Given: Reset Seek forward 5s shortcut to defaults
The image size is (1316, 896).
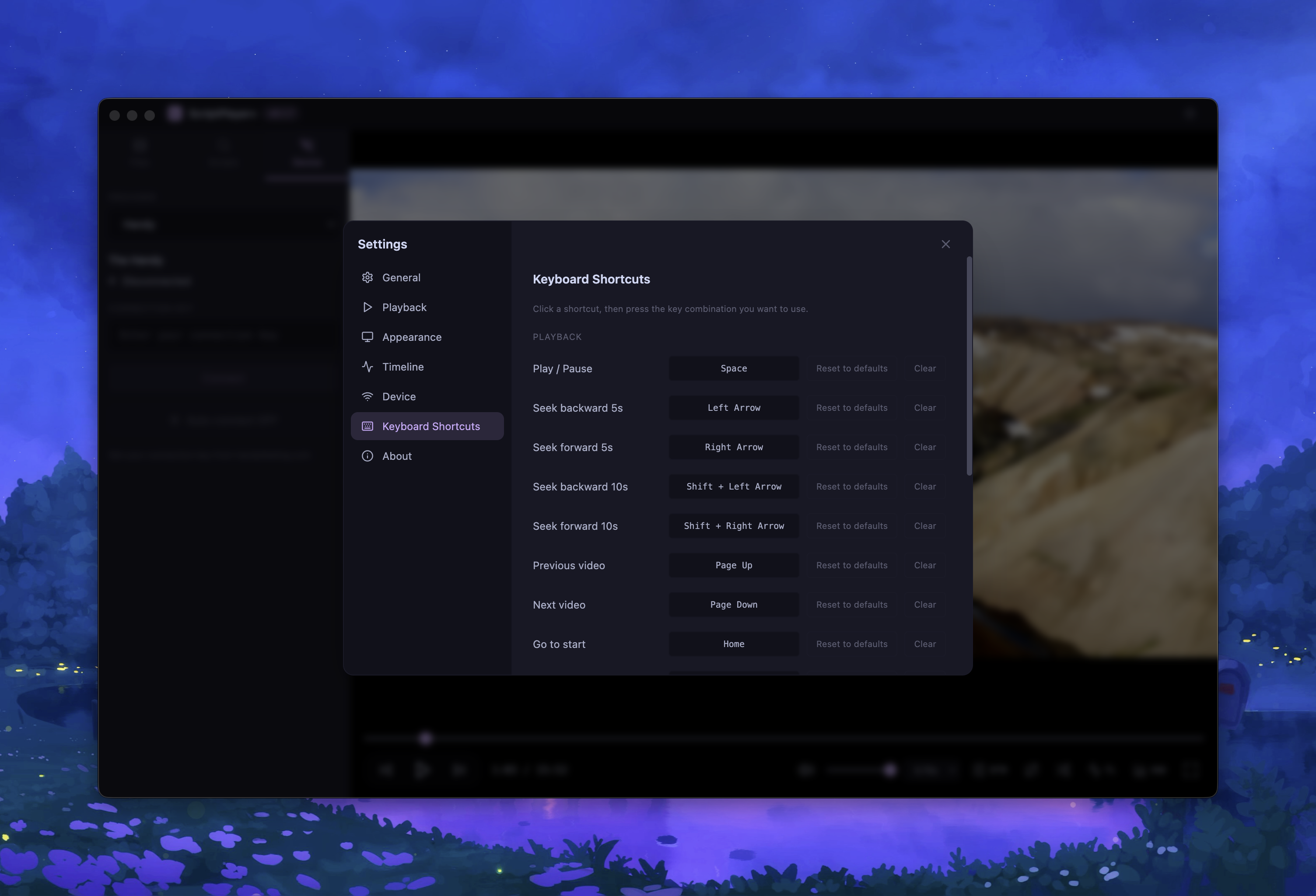Looking at the screenshot, I should (851, 448).
